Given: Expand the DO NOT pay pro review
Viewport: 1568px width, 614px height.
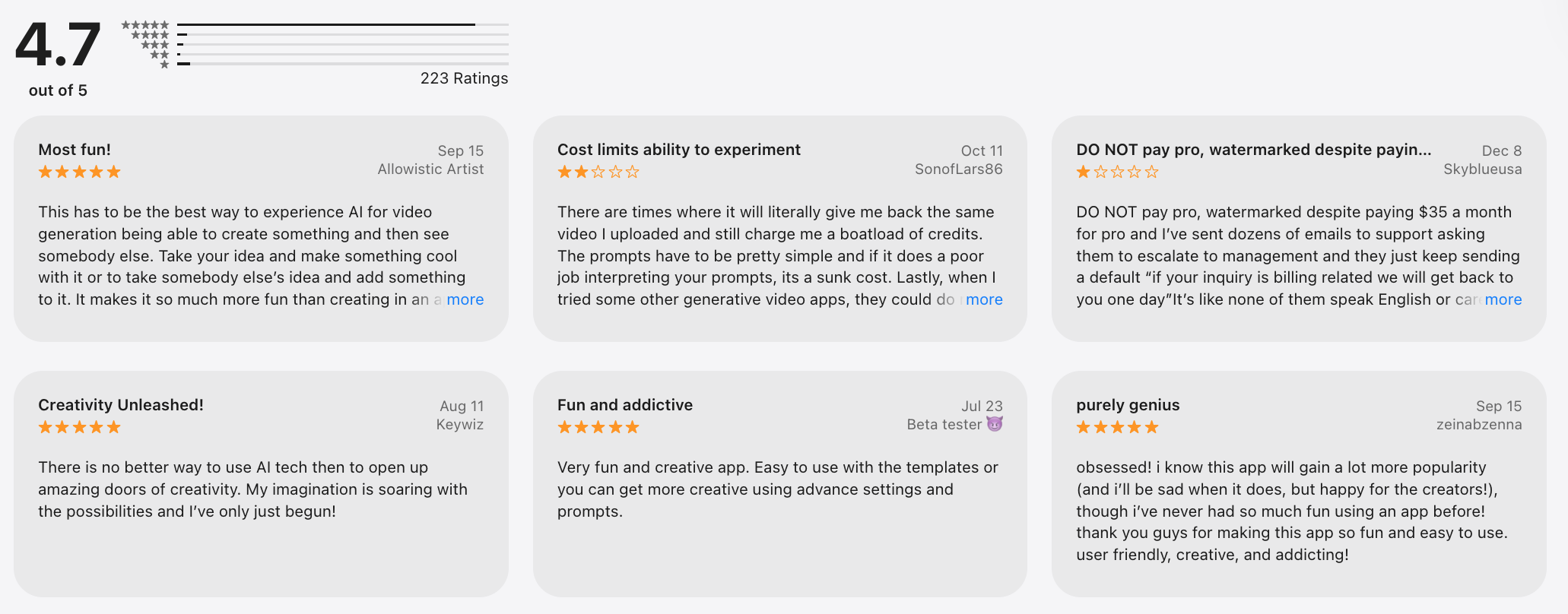Looking at the screenshot, I should click(1503, 299).
